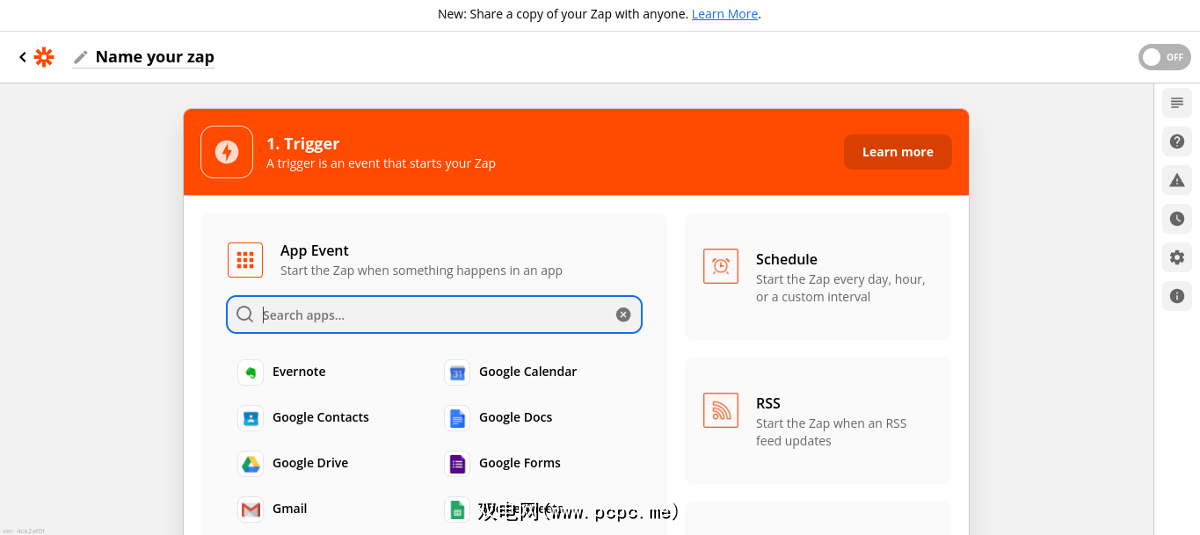
Task: Choose the RSS trigger option
Action: [817, 420]
